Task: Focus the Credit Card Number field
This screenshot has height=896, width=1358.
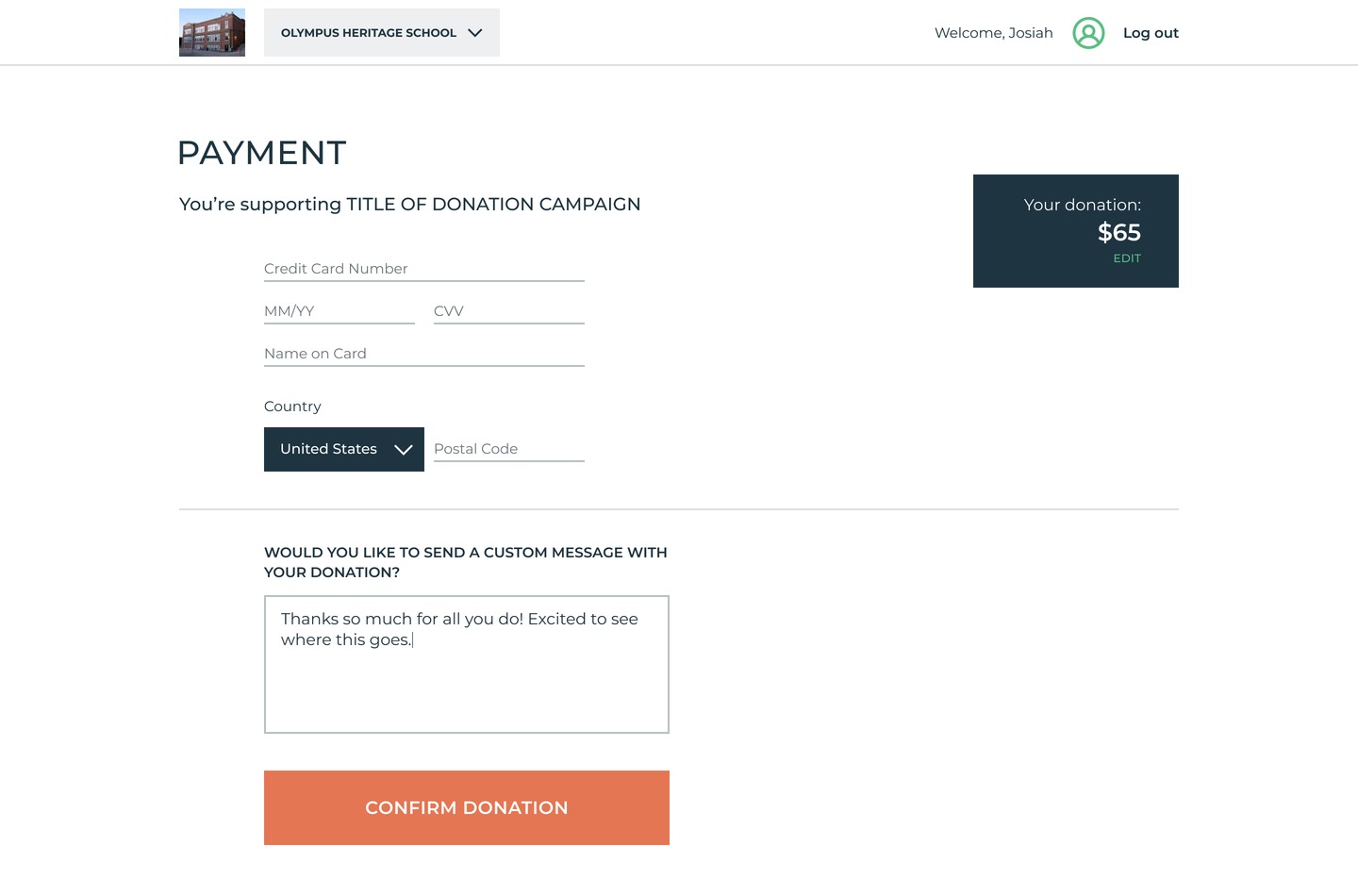Action: (424, 269)
